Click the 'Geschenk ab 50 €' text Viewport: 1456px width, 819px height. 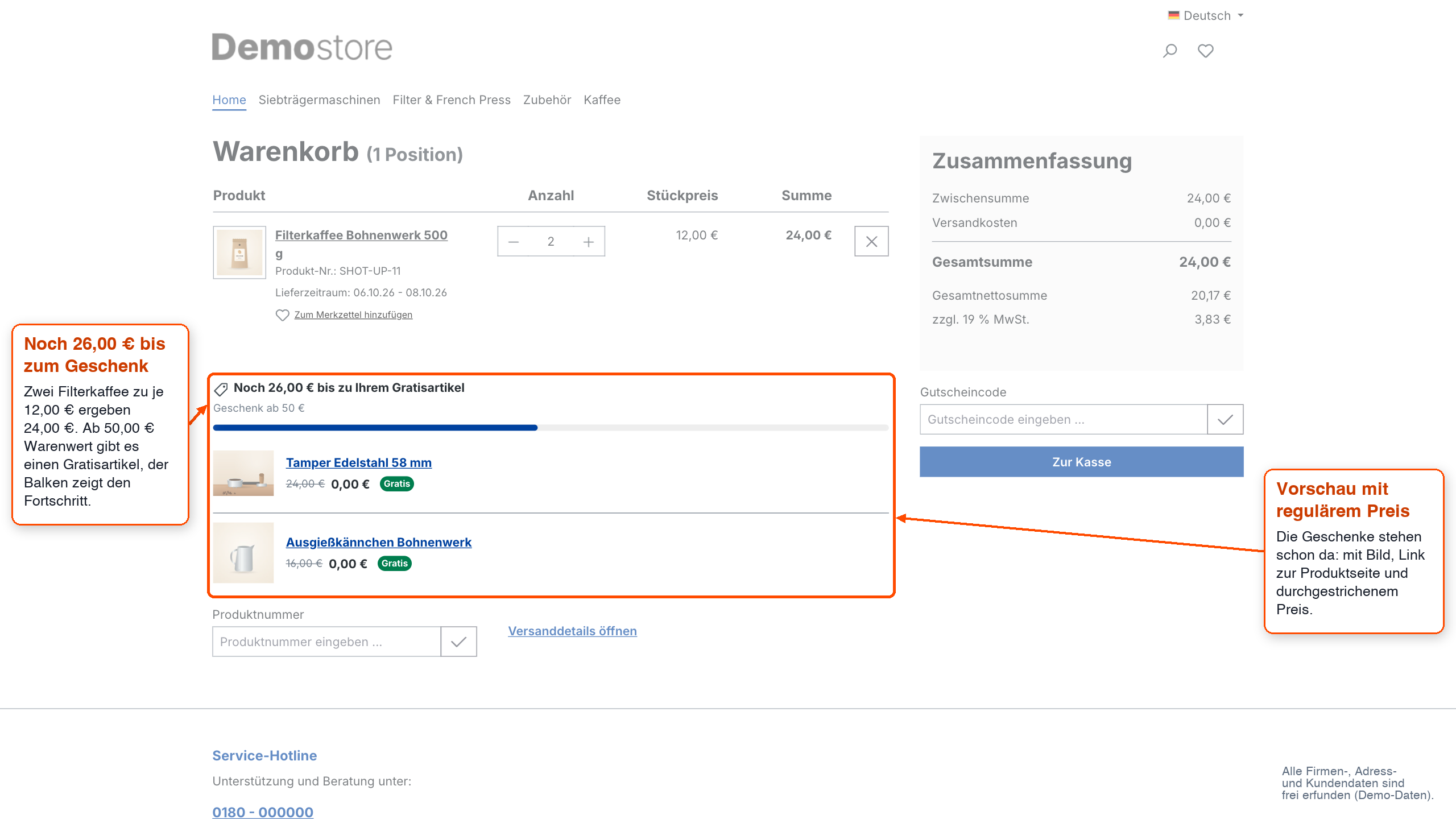click(x=259, y=408)
